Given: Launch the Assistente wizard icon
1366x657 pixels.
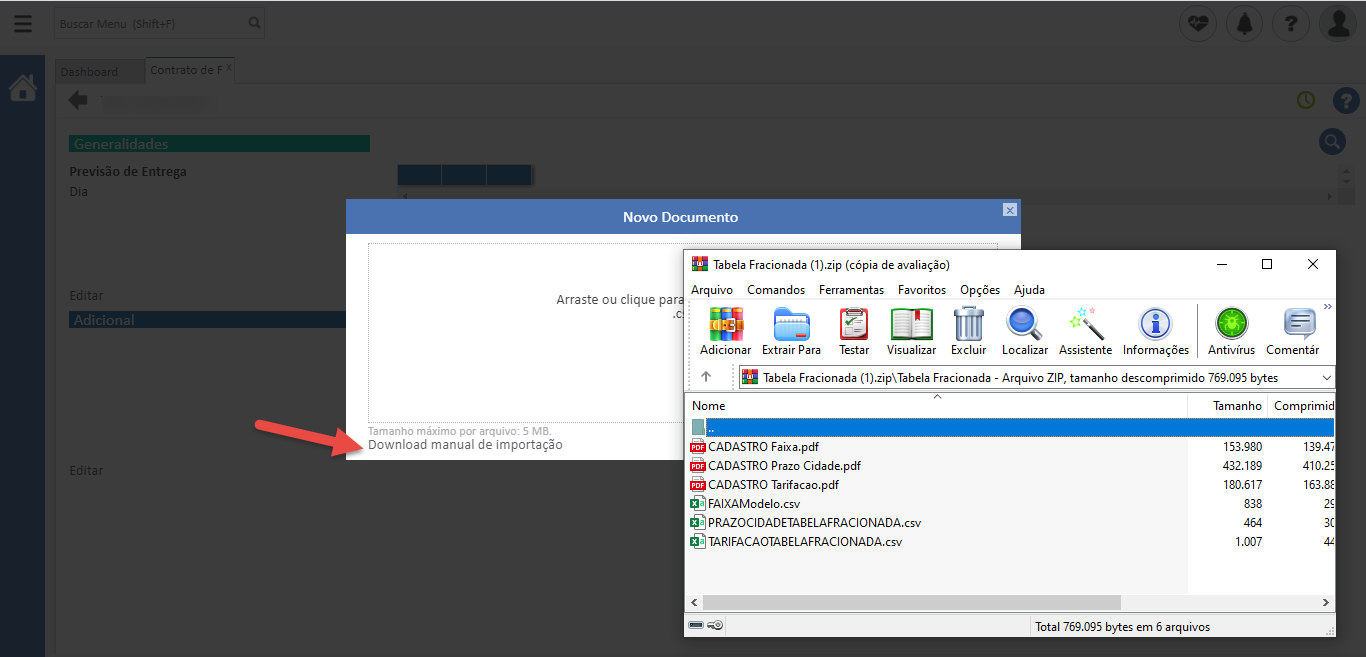Looking at the screenshot, I should tap(1085, 325).
